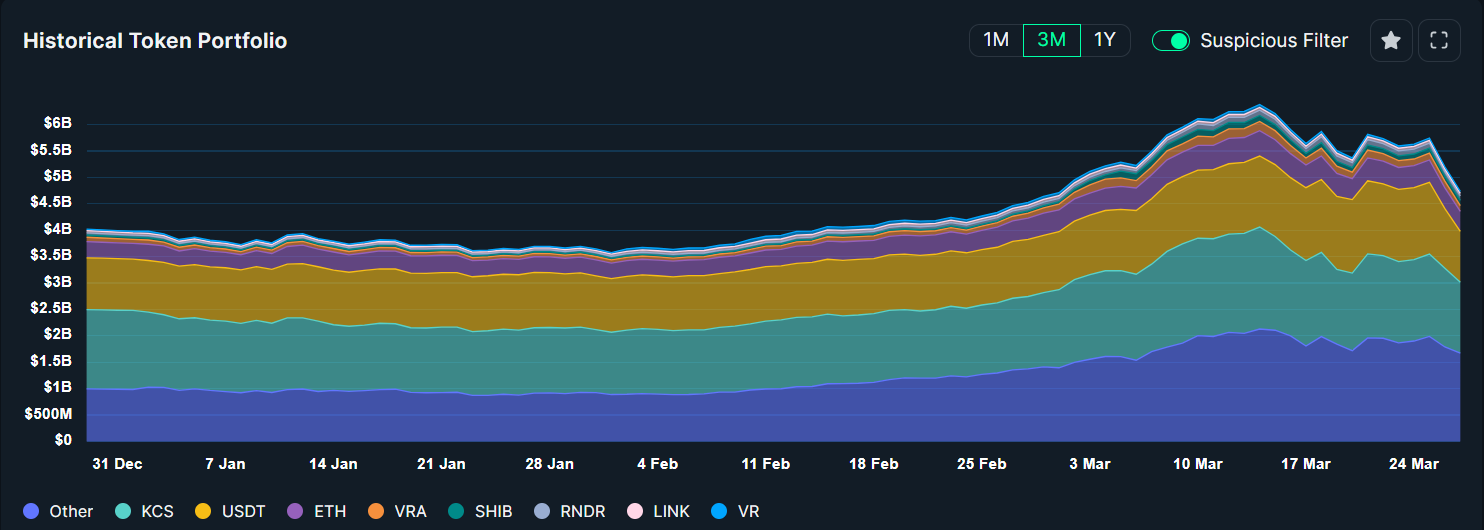The height and width of the screenshot is (530, 1484).
Task: Click the RNDR legend marker
Action: [541, 511]
